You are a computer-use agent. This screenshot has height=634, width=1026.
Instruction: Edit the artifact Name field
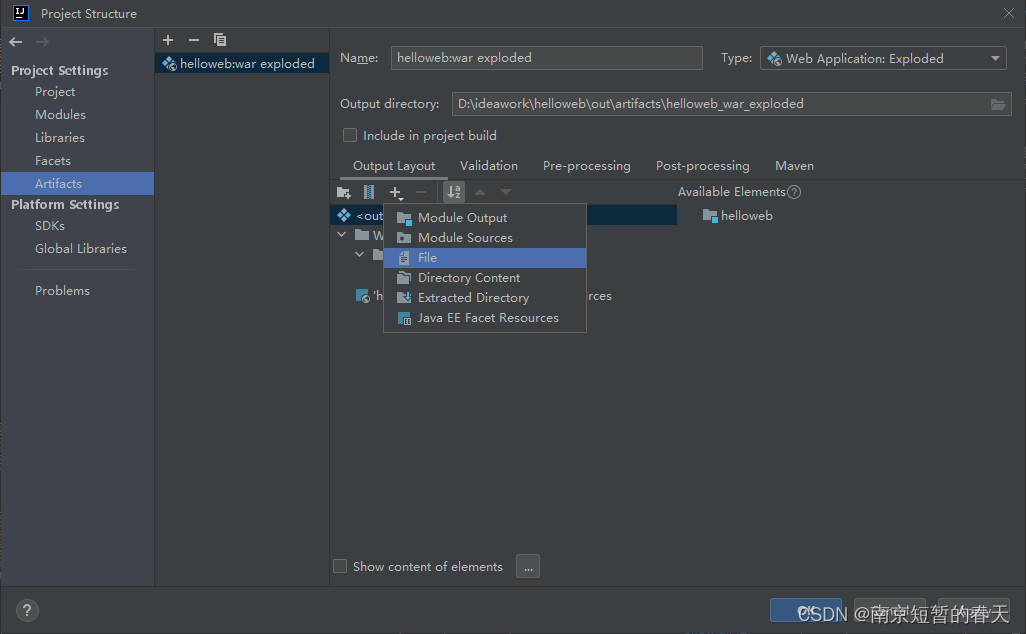click(546, 58)
